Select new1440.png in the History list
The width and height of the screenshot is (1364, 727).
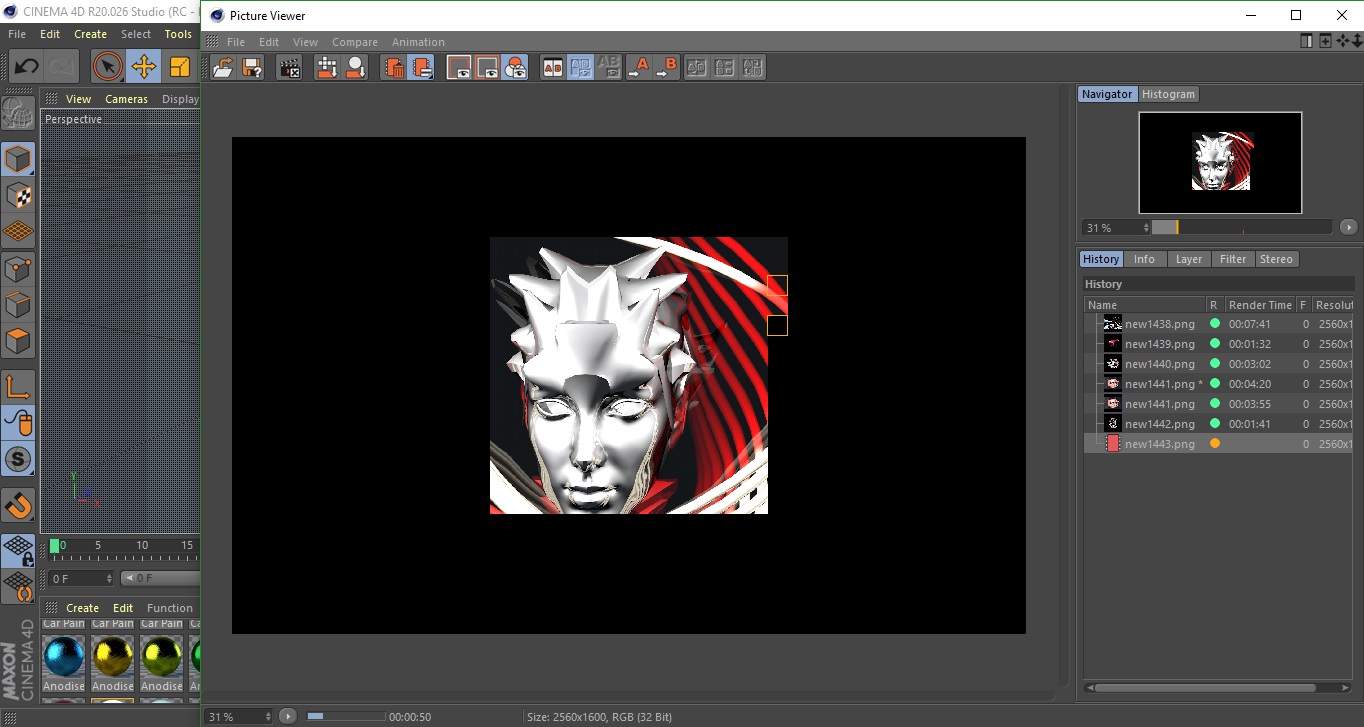coord(1159,364)
